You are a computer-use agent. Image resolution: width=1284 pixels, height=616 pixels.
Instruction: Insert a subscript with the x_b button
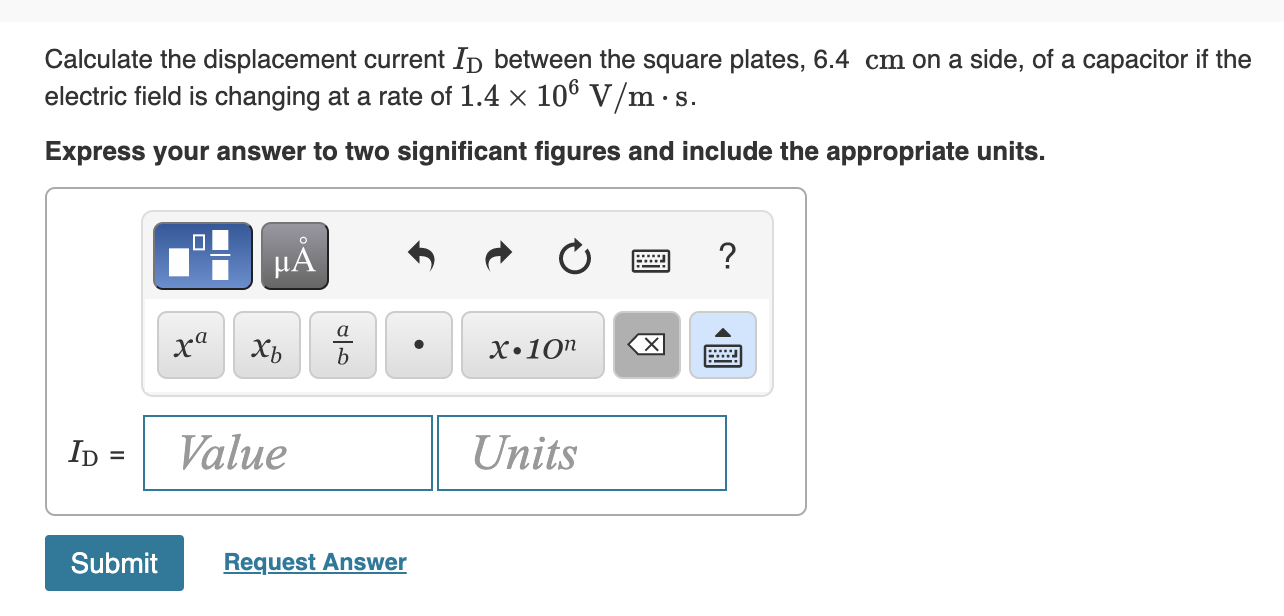[266, 344]
